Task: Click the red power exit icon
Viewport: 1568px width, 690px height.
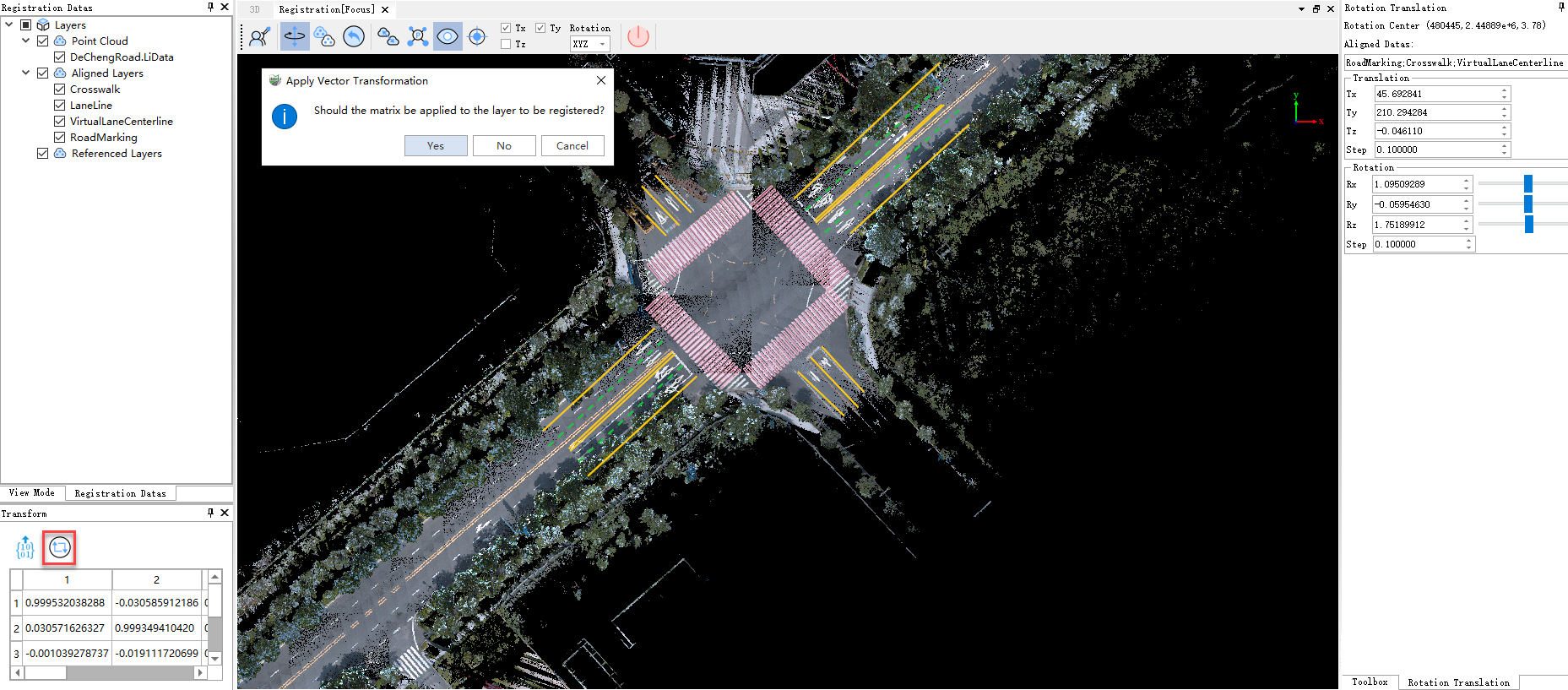Action: click(638, 36)
